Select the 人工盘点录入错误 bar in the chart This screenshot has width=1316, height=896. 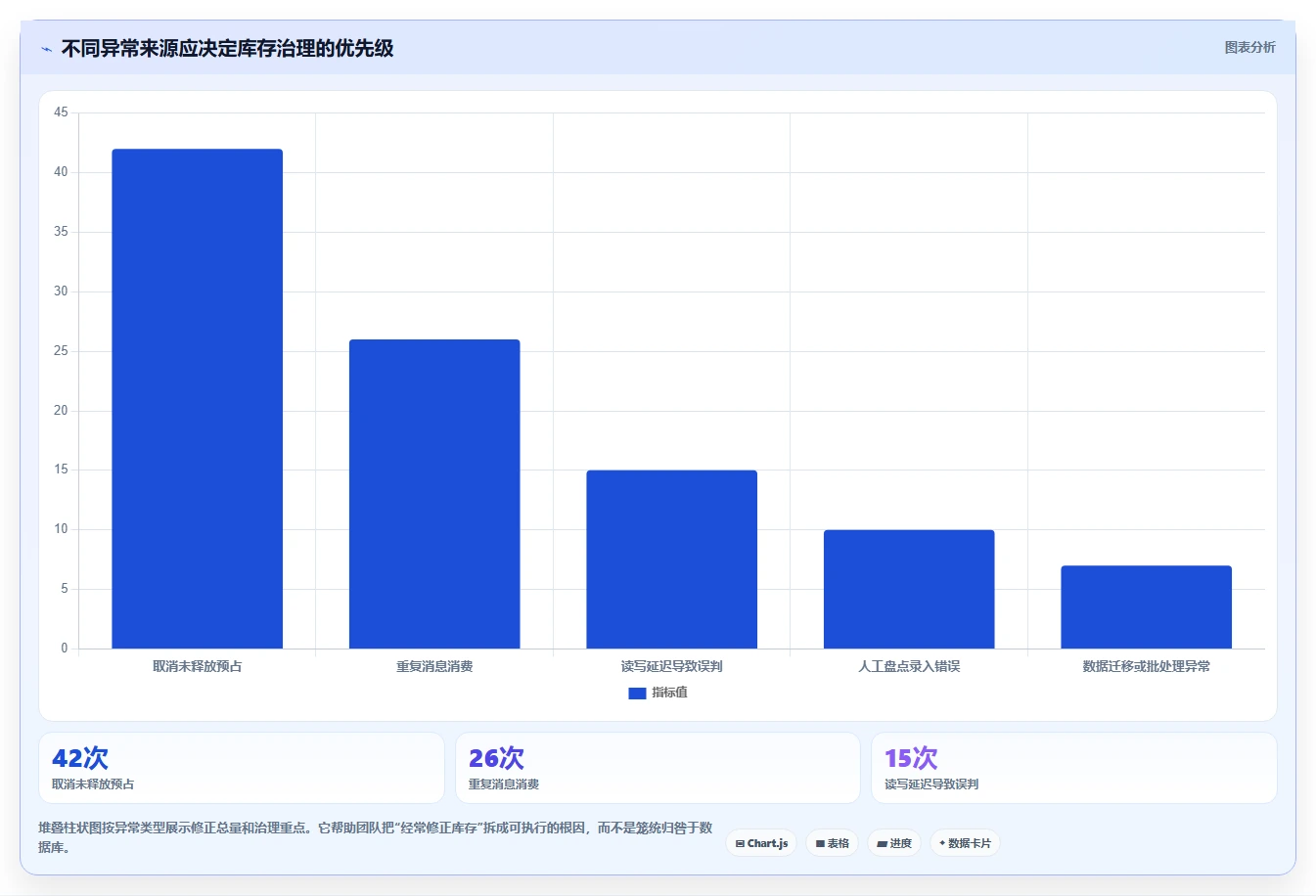pos(909,589)
